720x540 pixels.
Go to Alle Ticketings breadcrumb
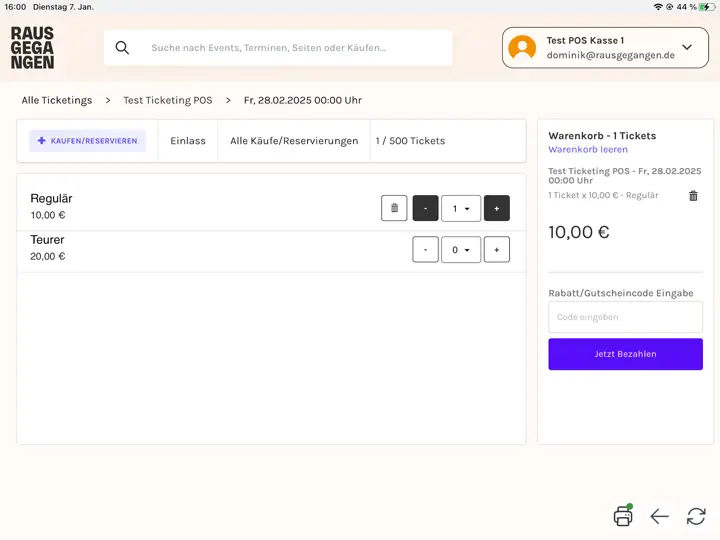point(57,100)
